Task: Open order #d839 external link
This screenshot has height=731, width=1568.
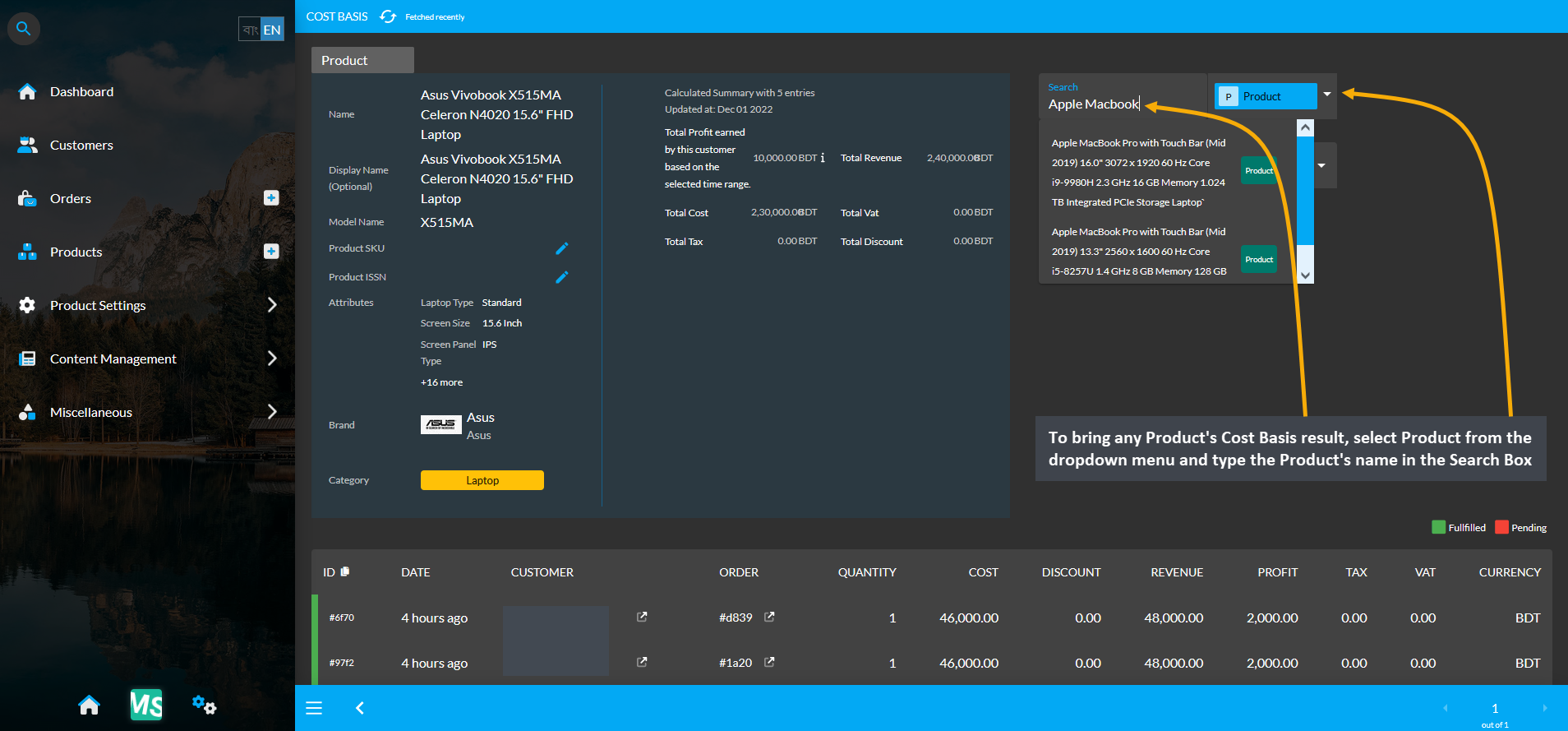Action: coord(769,617)
